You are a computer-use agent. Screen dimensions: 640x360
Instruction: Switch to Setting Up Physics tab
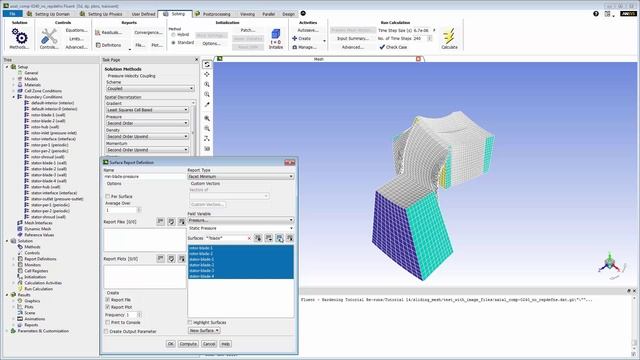pyautogui.click(x=102, y=14)
